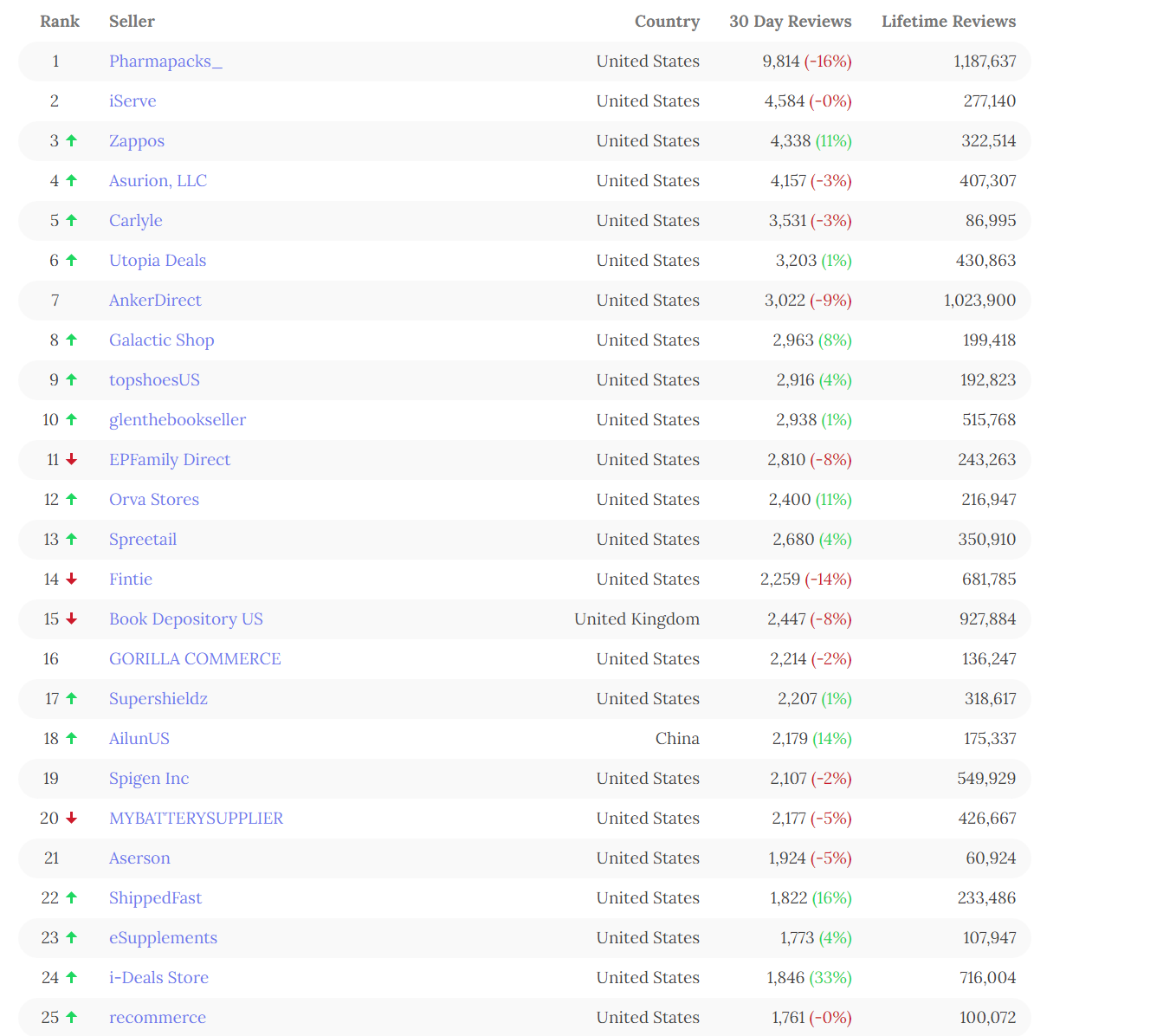This screenshot has width=1176, height=1036.
Task: Click the China country cell
Action: pyautogui.click(x=677, y=739)
